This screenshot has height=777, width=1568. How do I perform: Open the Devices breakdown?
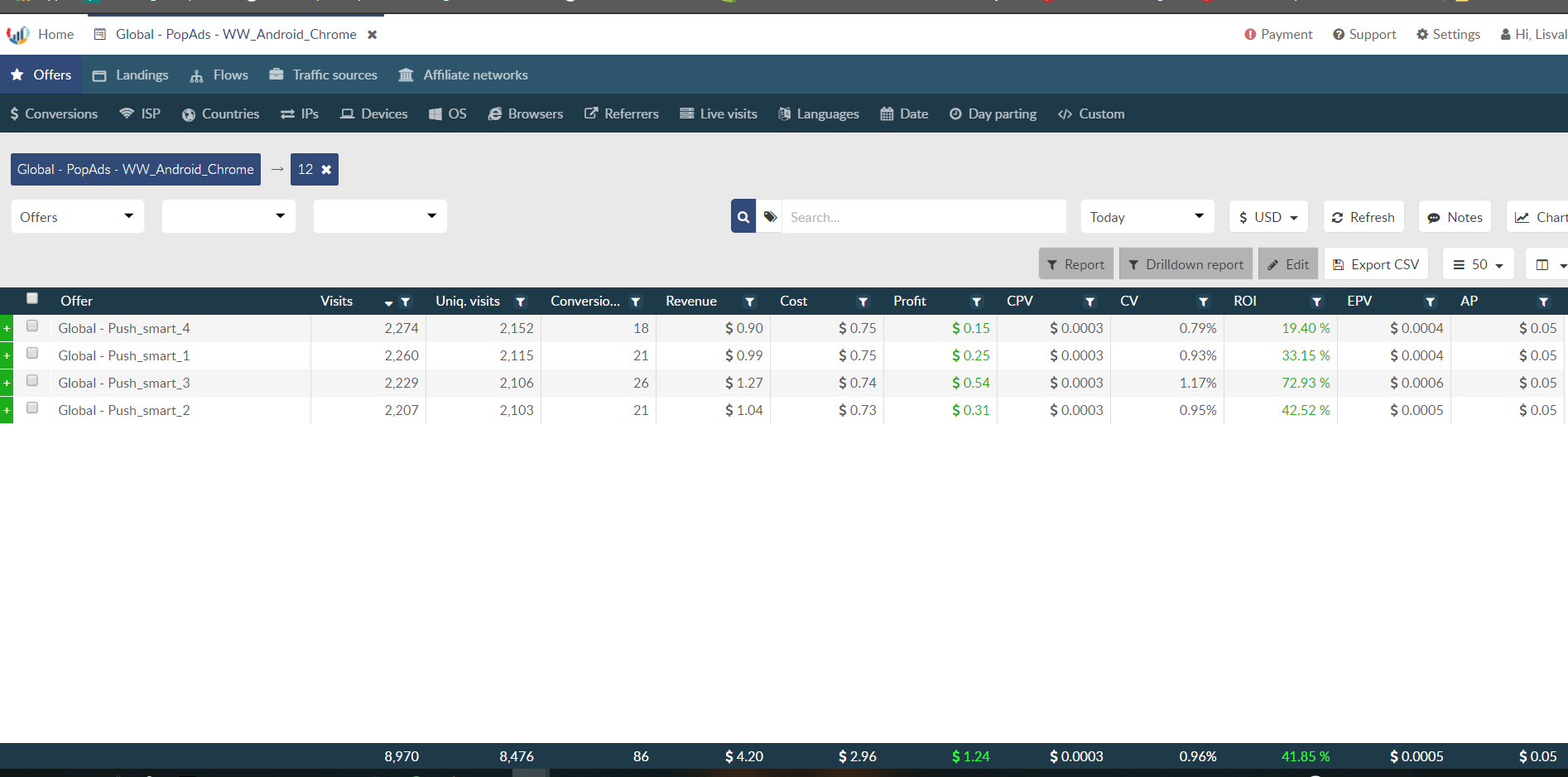374,114
